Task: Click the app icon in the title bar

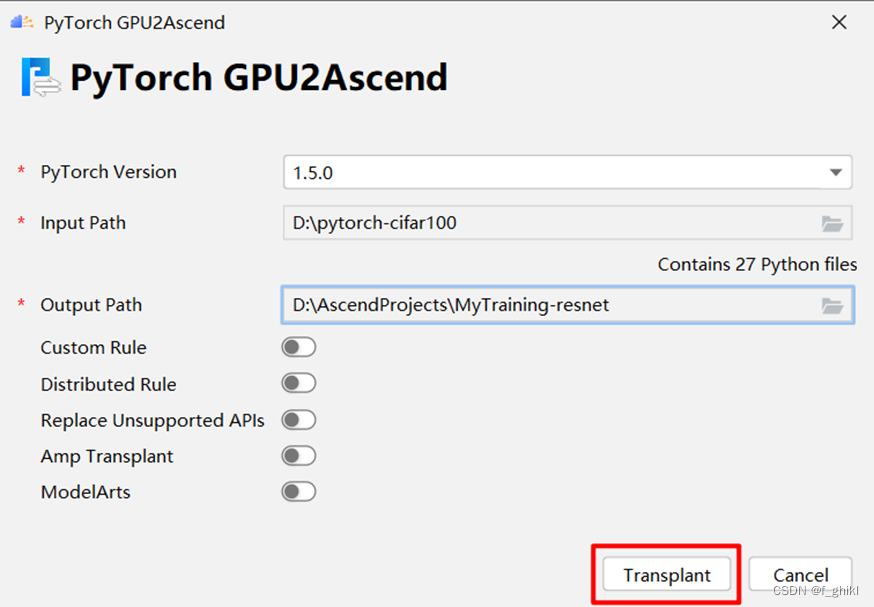Action: (x=21, y=20)
